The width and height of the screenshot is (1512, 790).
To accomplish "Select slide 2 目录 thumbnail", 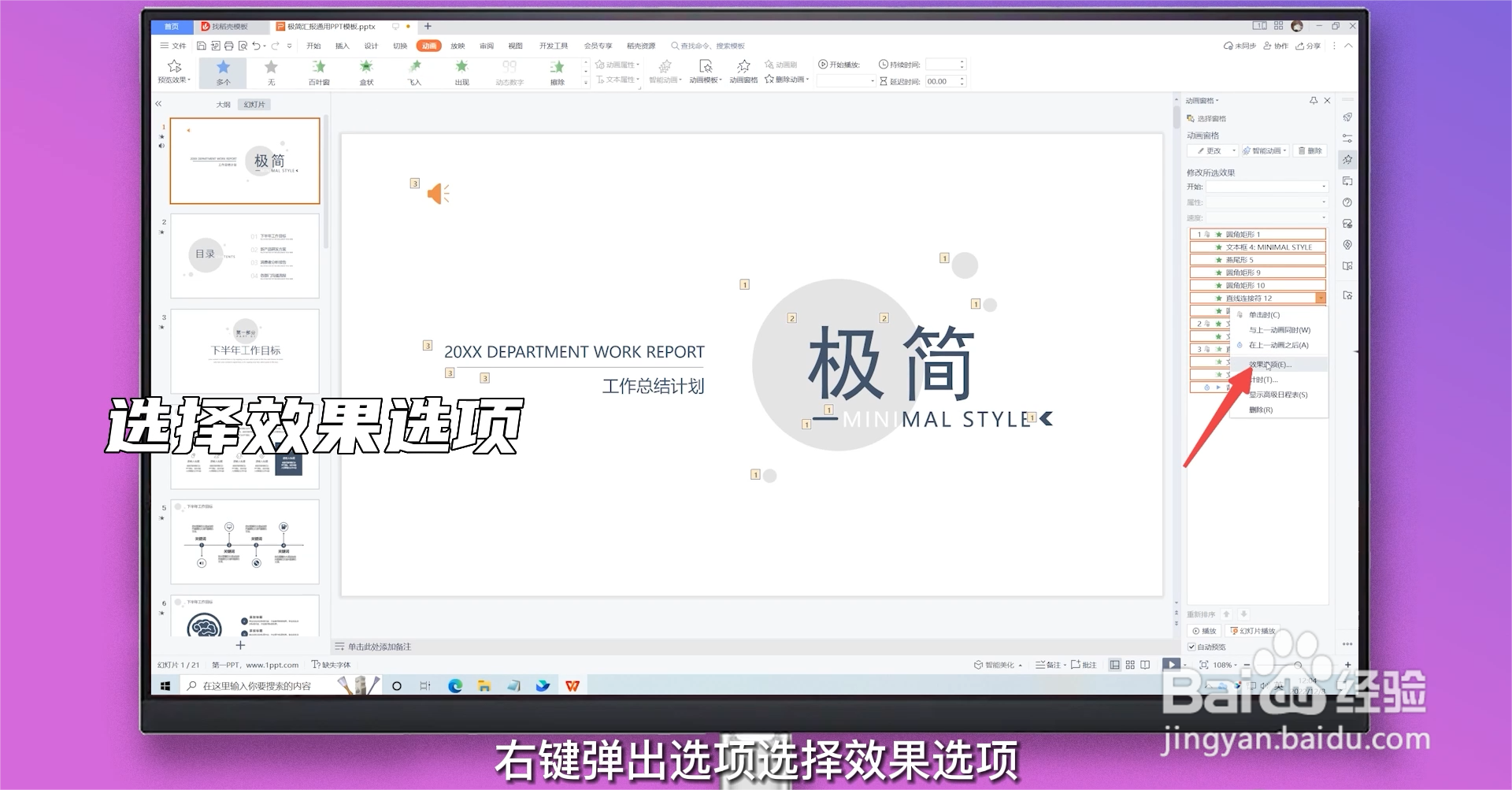I will (x=245, y=256).
